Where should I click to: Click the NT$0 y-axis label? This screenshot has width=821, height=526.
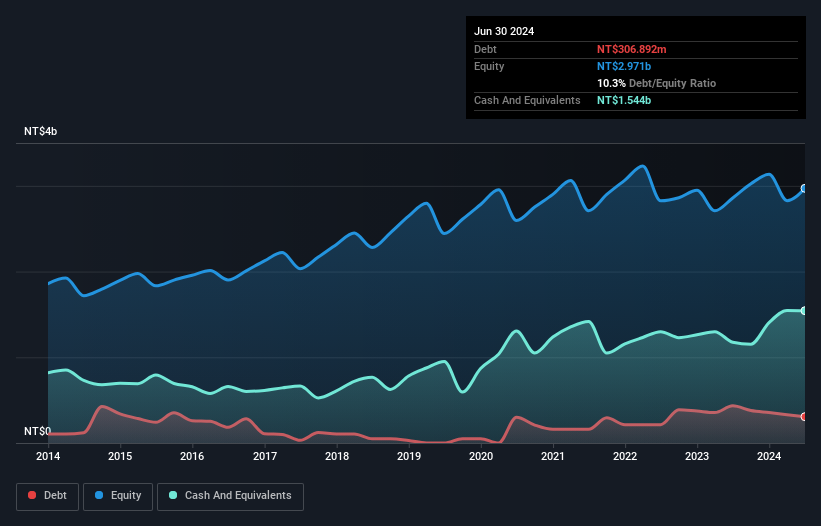[37, 431]
